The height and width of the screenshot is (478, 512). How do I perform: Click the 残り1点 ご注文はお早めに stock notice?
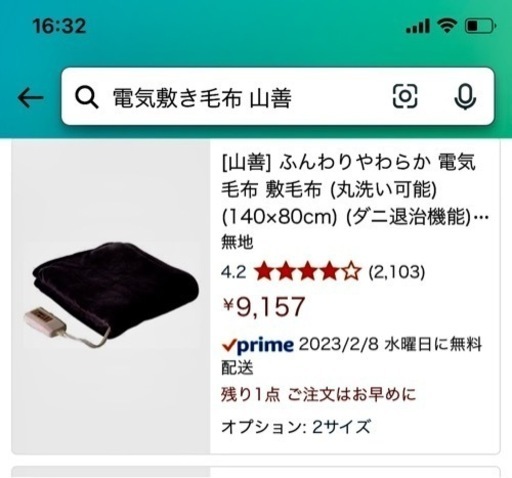pos(318,394)
